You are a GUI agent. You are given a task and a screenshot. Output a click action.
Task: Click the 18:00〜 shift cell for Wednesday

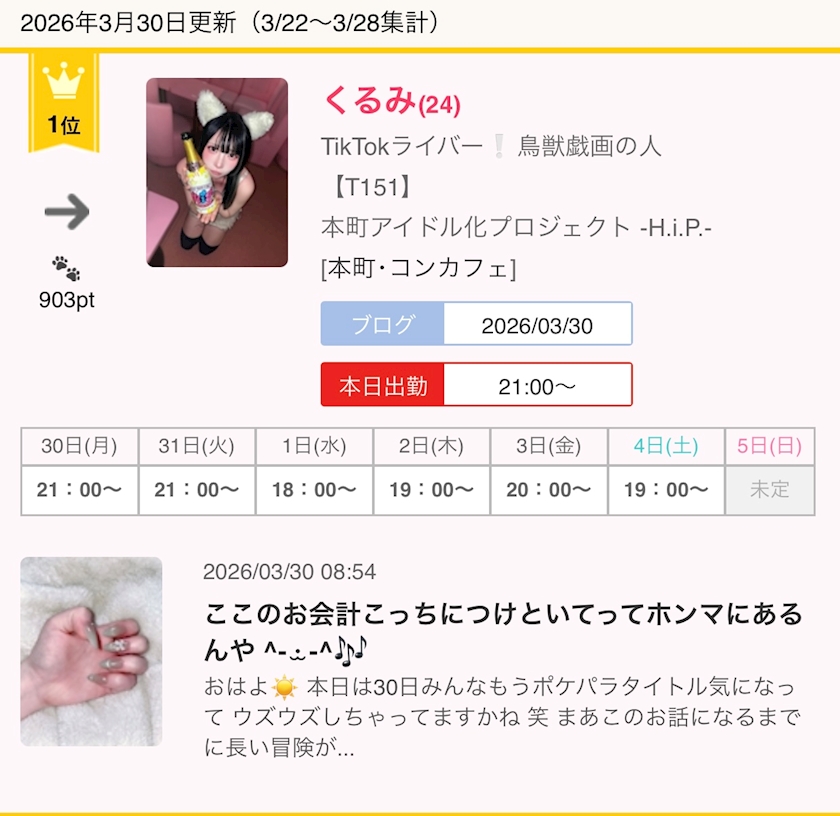(x=314, y=490)
